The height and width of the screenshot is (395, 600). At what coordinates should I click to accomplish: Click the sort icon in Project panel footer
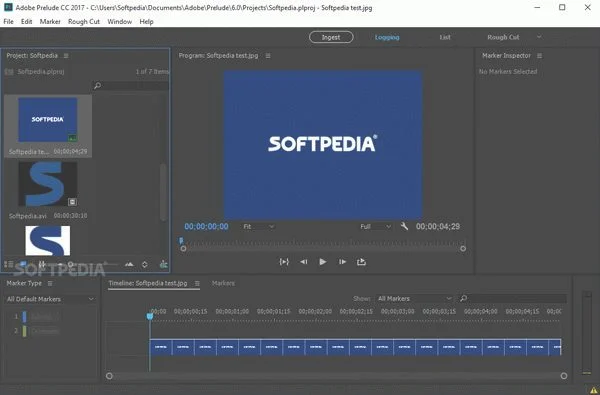[145, 264]
